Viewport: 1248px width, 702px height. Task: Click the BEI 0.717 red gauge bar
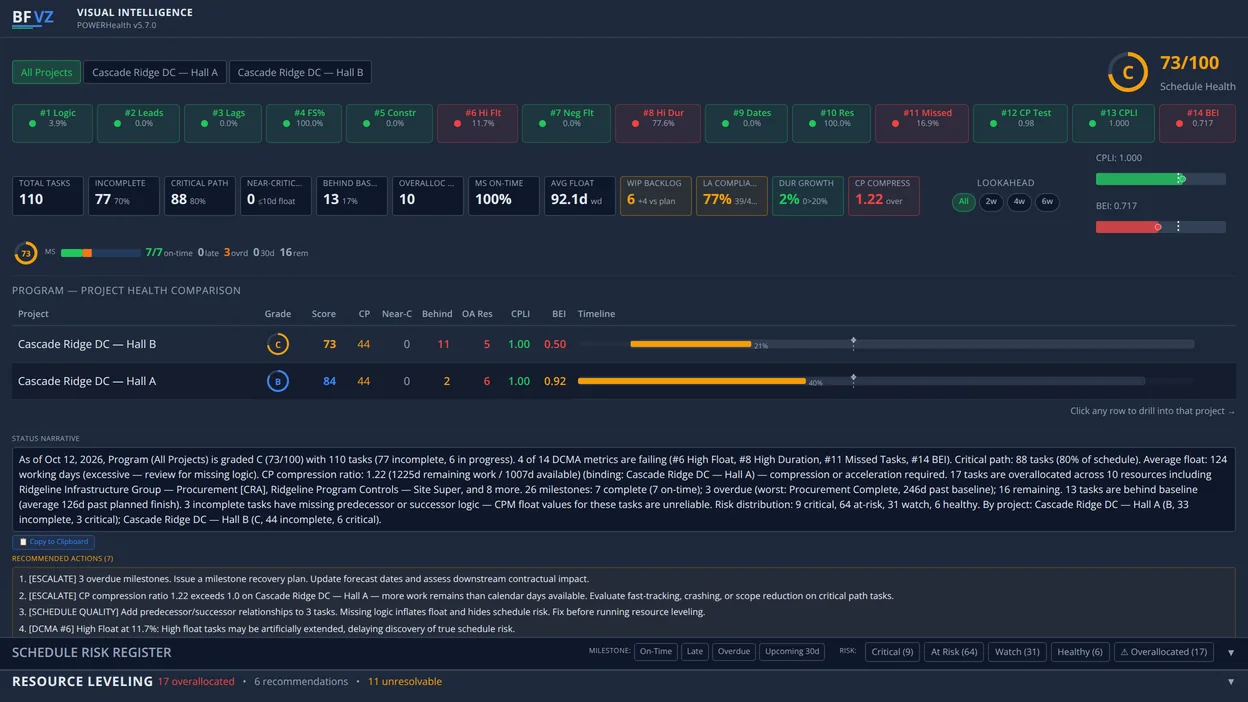click(x=1160, y=227)
